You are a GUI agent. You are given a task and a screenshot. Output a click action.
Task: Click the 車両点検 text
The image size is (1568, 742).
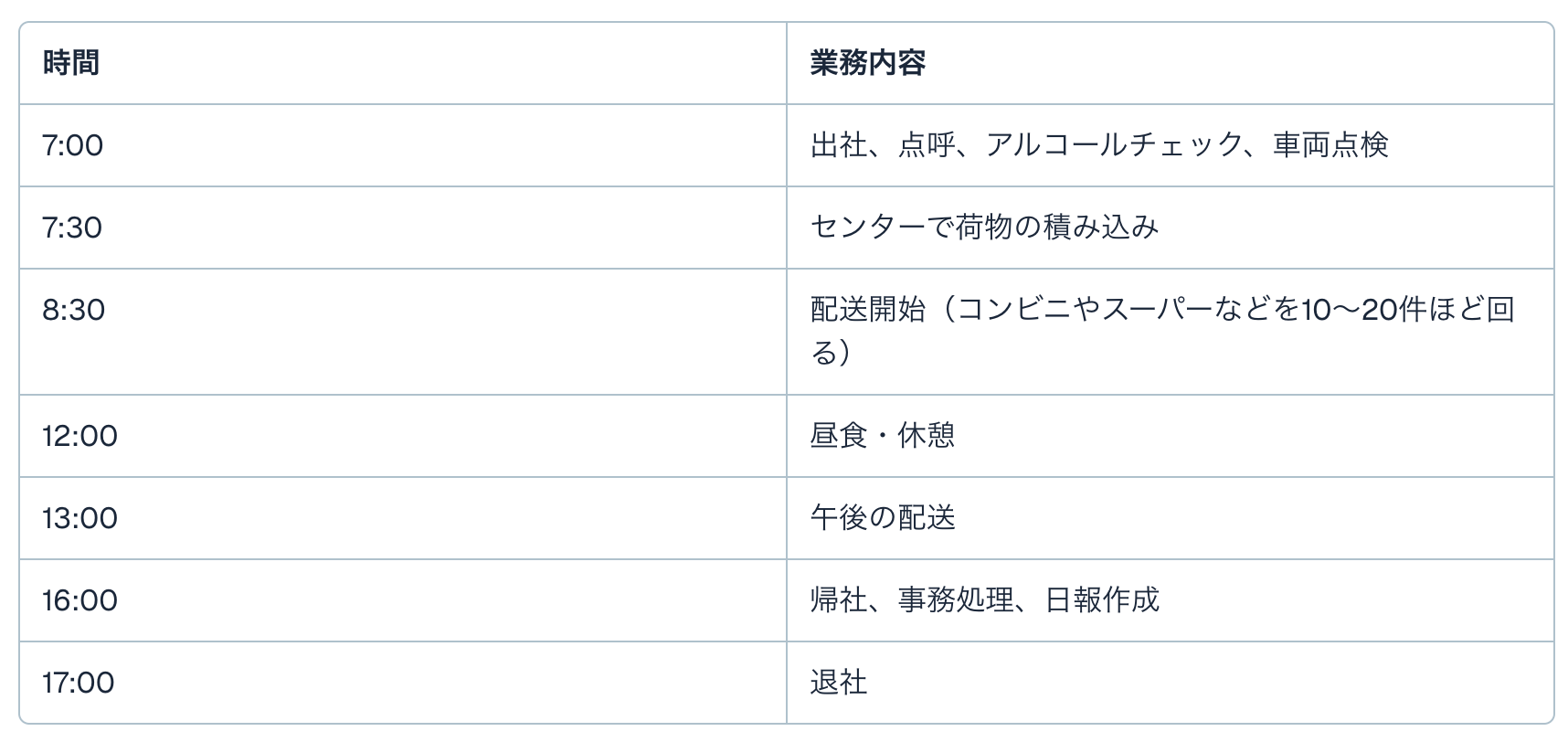tap(1330, 145)
